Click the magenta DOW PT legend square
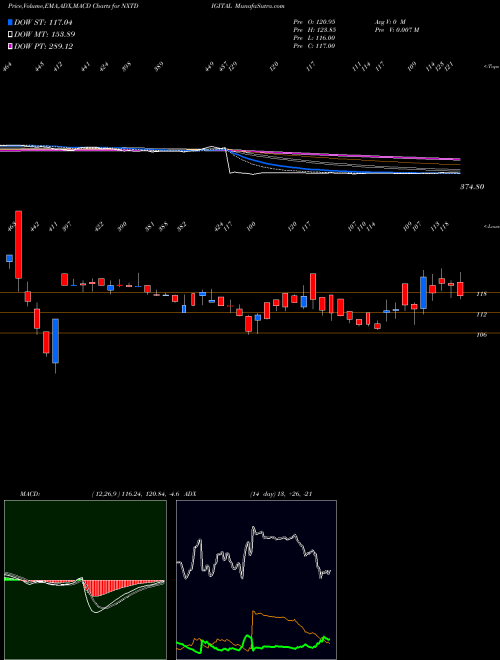The height and width of the screenshot is (660, 500). (x=10, y=46)
